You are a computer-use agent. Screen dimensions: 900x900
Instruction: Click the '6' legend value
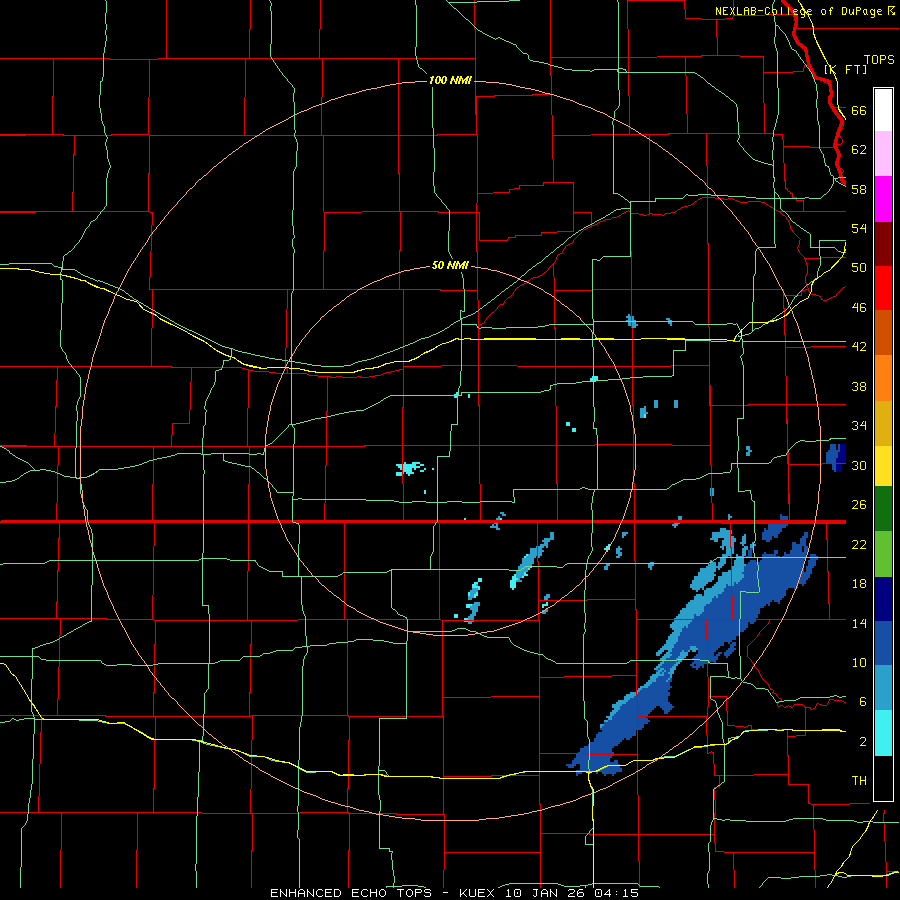tap(863, 702)
